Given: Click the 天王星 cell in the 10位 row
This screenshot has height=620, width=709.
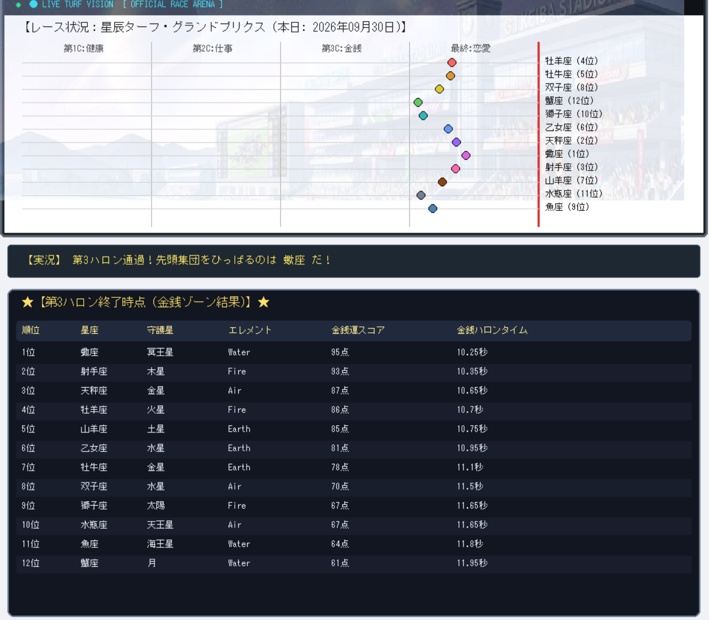Looking at the screenshot, I should click(160, 525).
